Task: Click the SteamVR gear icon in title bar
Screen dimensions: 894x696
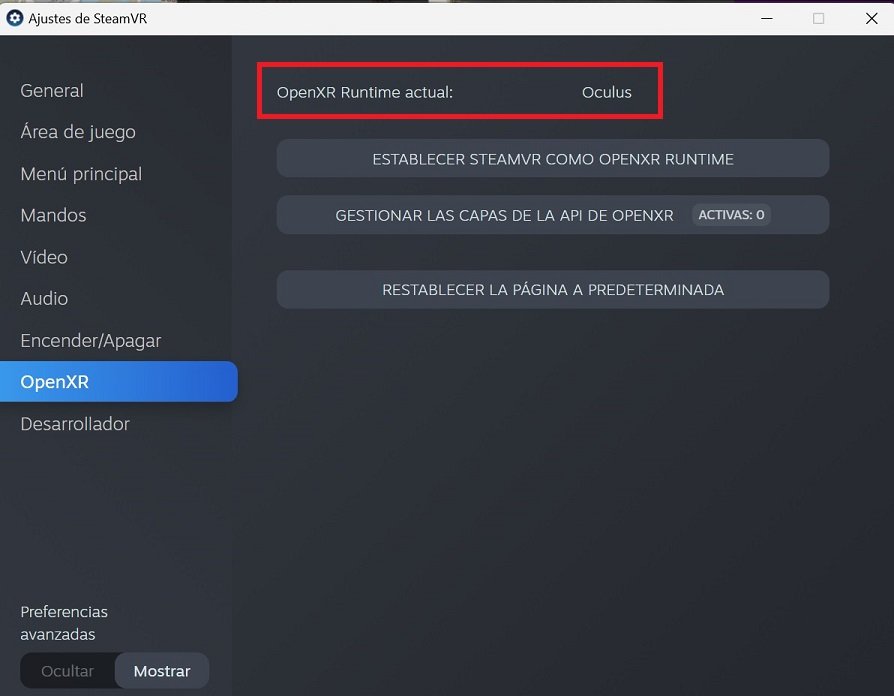Action: point(15,18)
